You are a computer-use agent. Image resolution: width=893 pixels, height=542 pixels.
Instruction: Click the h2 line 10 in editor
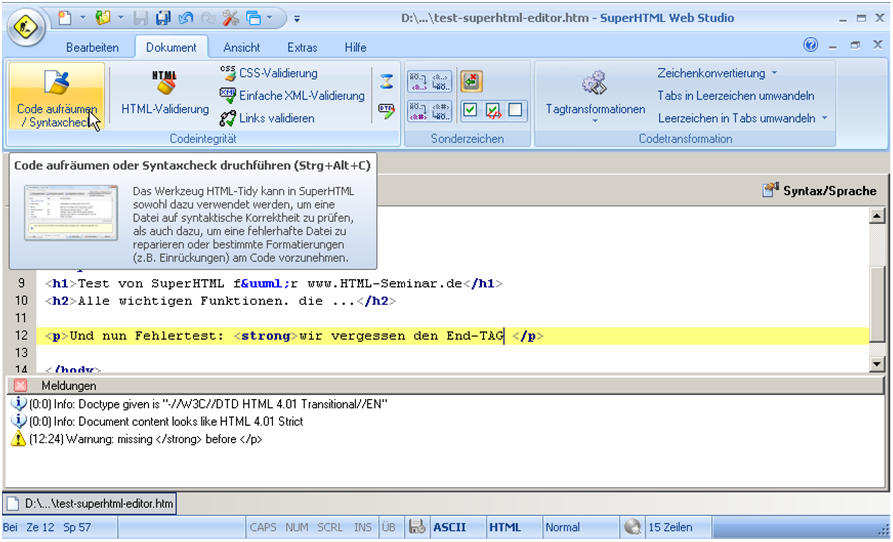(x=220, y=301)
